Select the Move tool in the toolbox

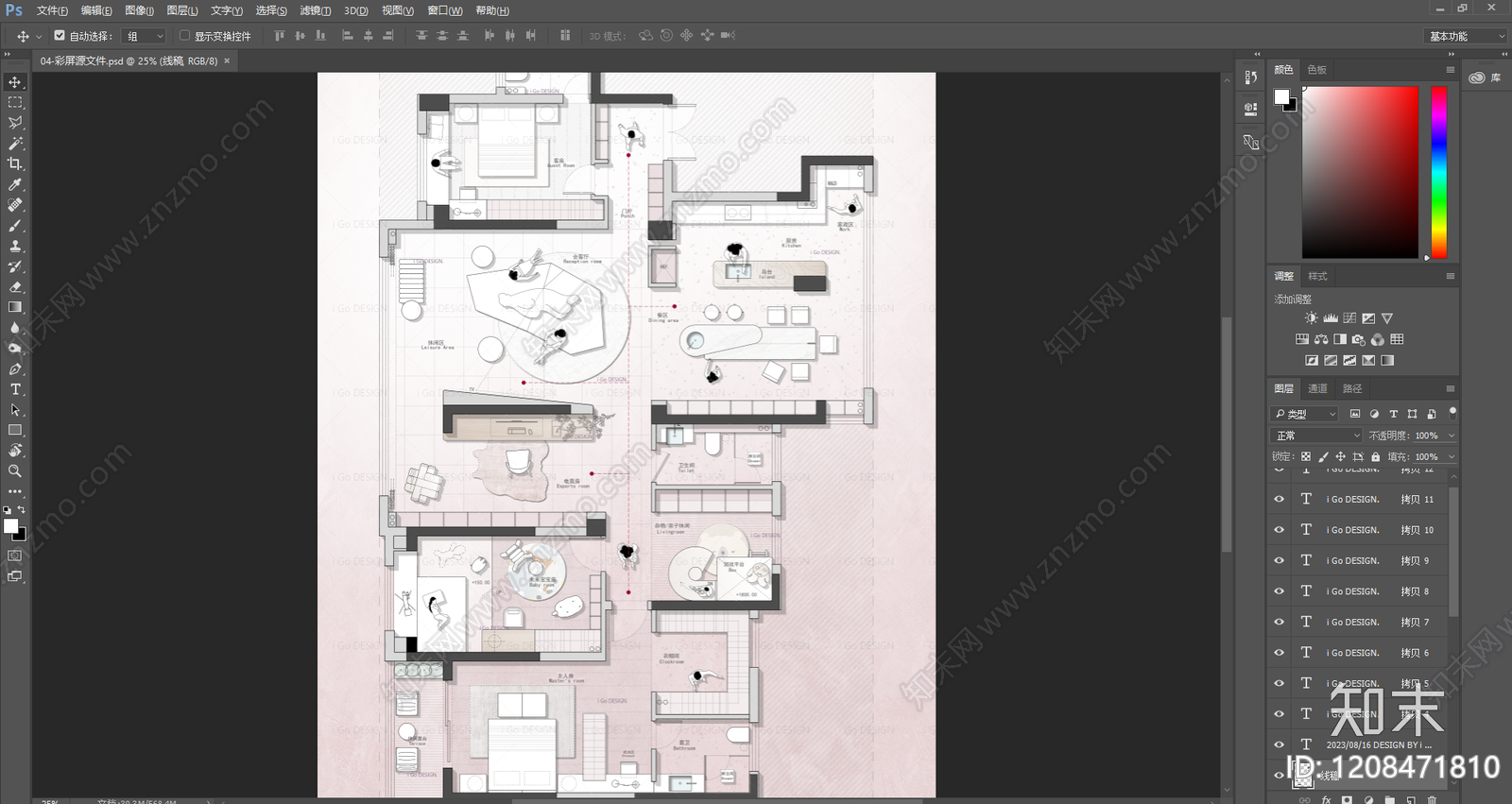(x=15, y=82)
